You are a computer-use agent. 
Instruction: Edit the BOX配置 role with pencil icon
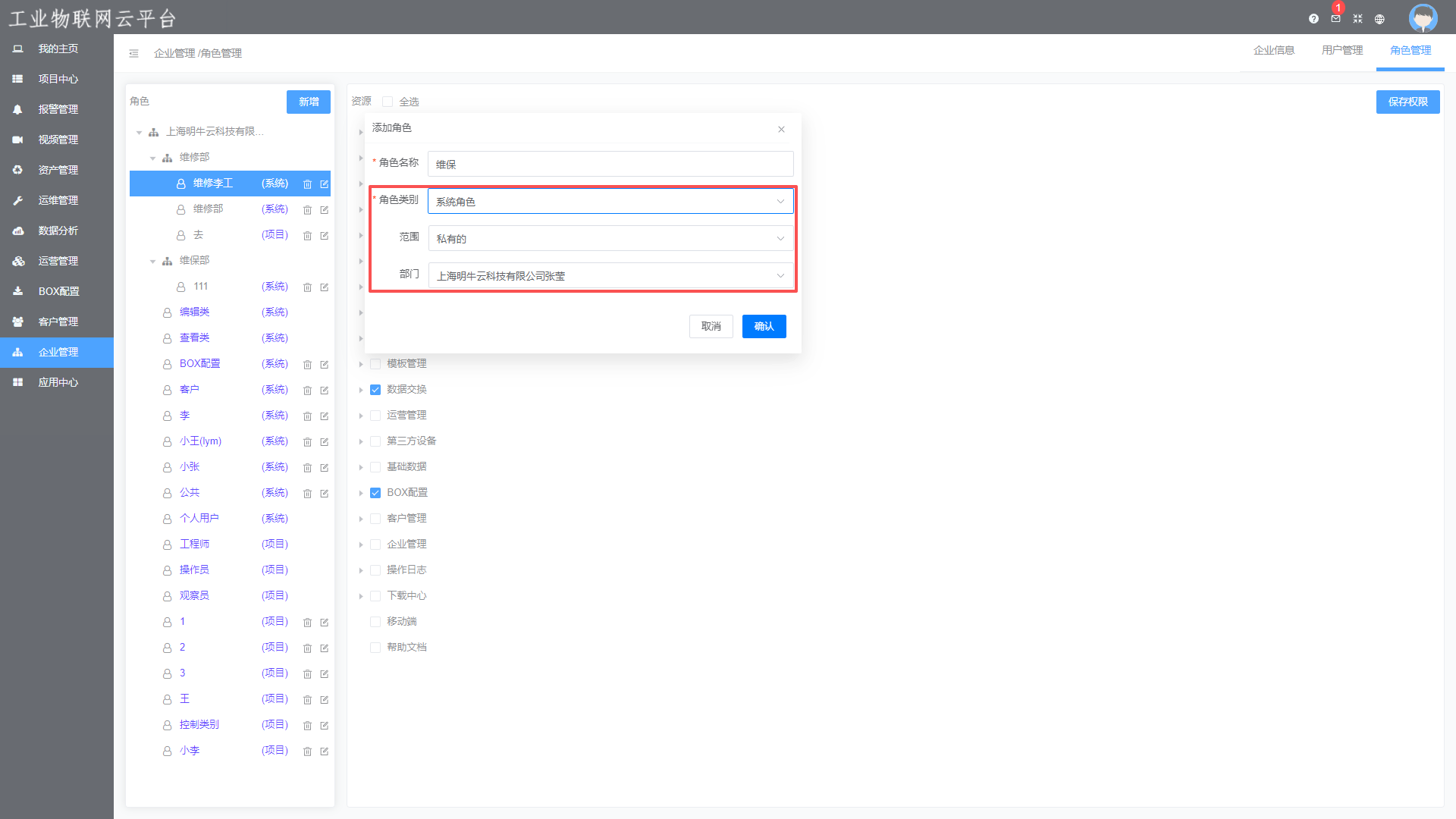click(324, 365)
